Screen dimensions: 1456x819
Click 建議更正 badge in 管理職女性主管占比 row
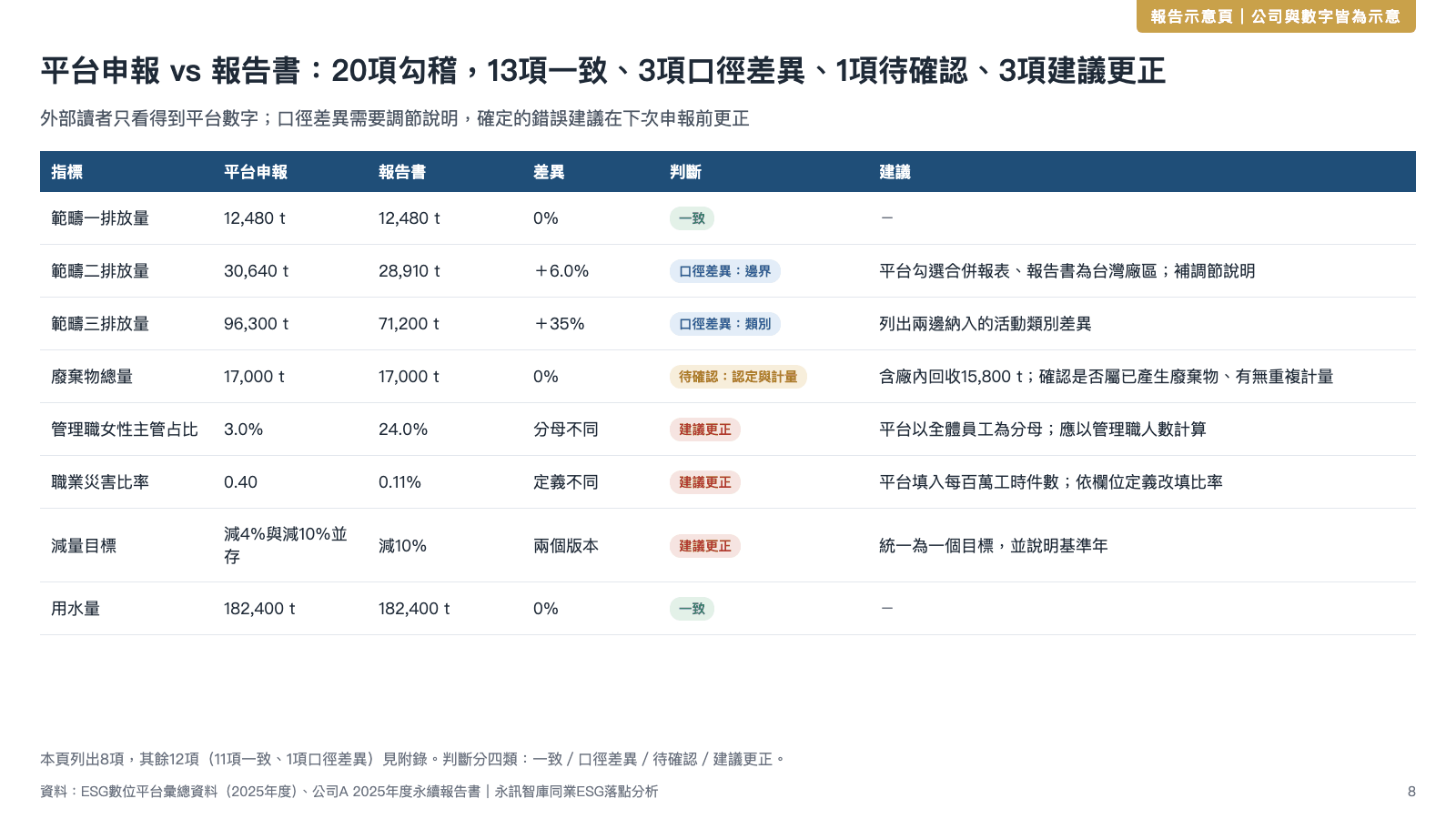coord(705,430)
